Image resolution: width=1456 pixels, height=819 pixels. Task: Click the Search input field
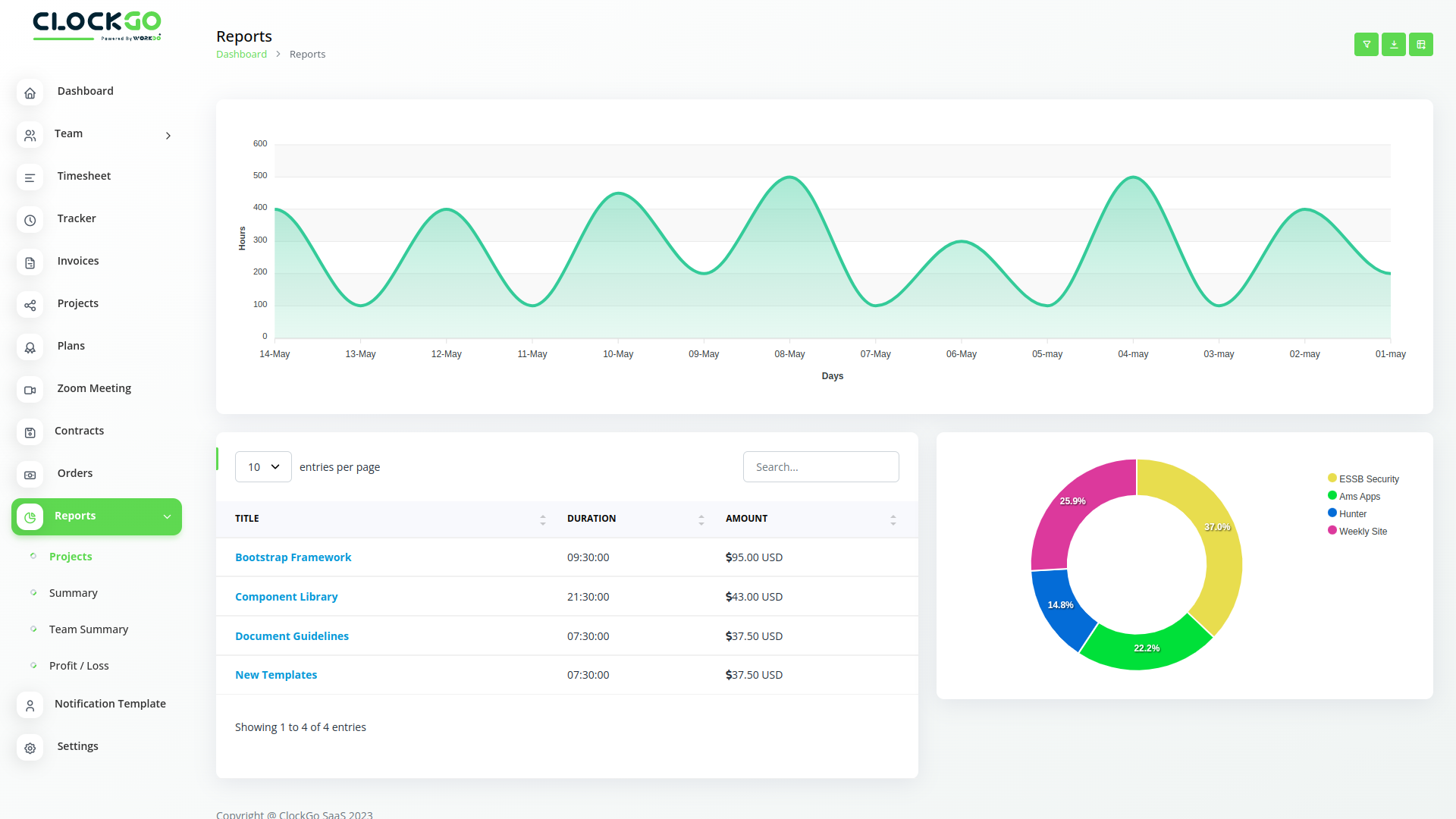point(821,467)
